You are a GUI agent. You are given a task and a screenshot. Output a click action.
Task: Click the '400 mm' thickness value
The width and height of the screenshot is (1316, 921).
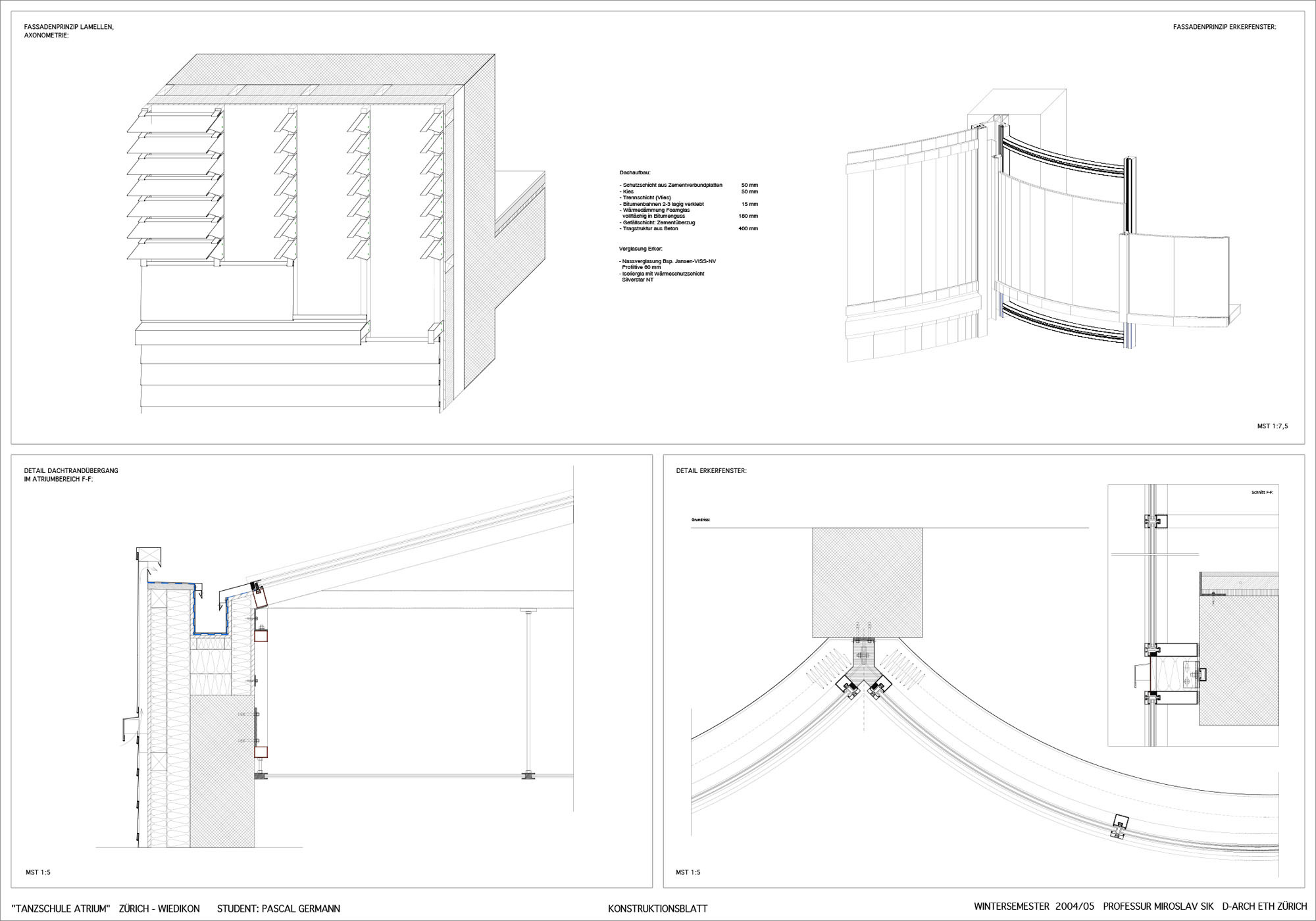click(x=748, y=228)
